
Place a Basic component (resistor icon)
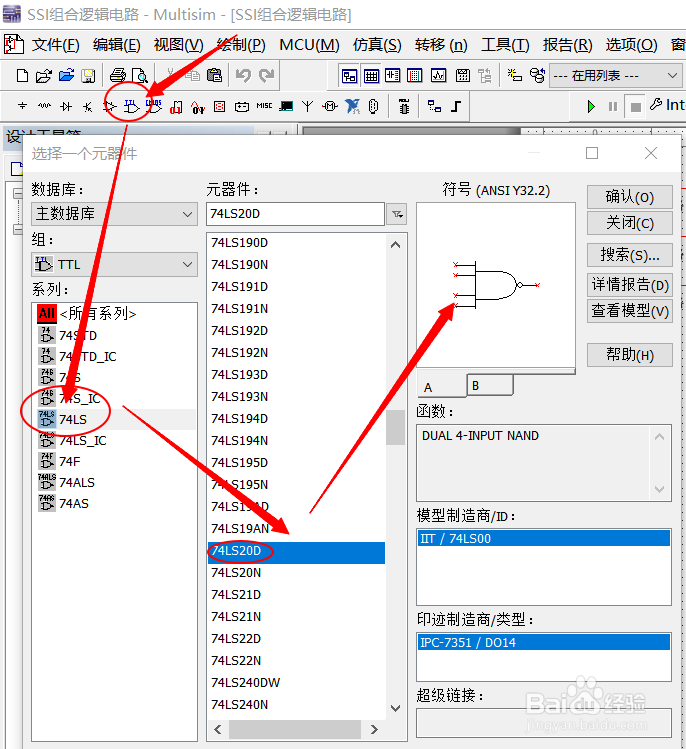pyautogui.click(x=44, y=106)
